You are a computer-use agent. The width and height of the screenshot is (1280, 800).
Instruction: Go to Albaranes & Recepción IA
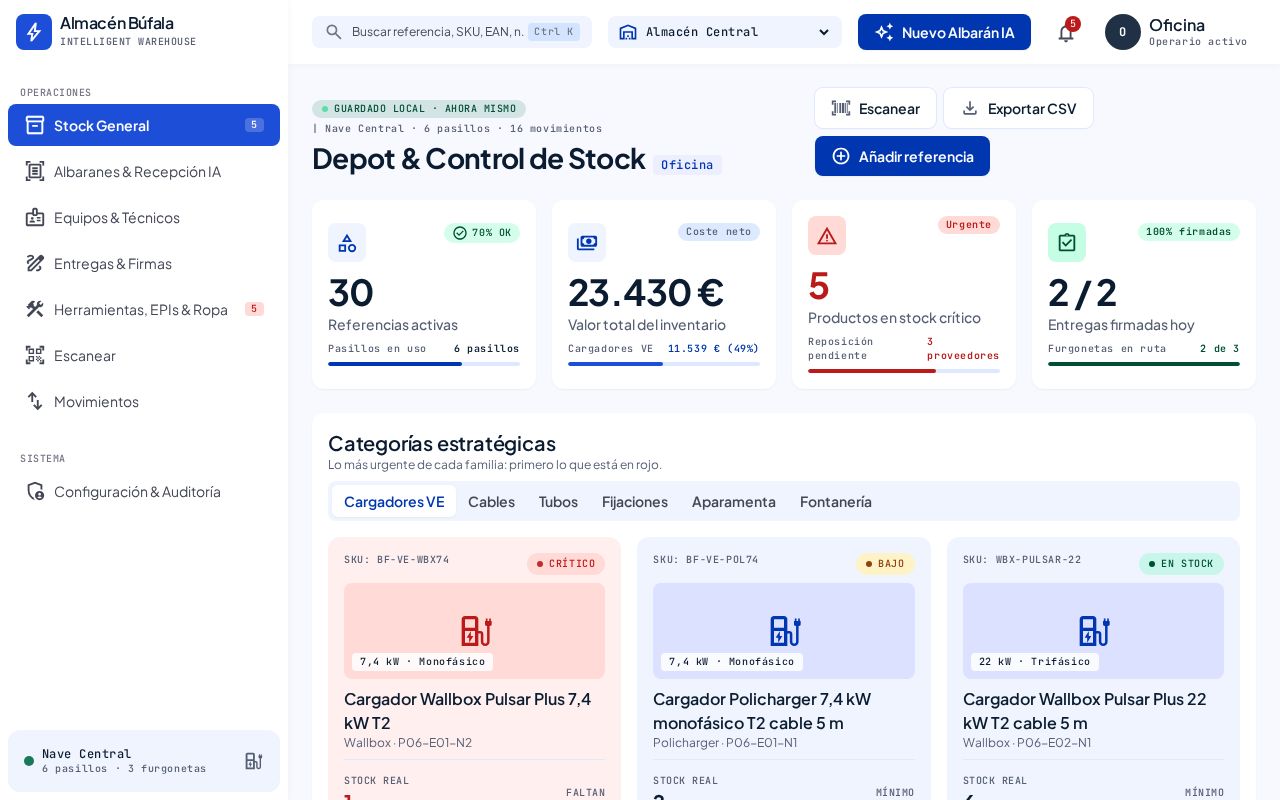point(144,171)
